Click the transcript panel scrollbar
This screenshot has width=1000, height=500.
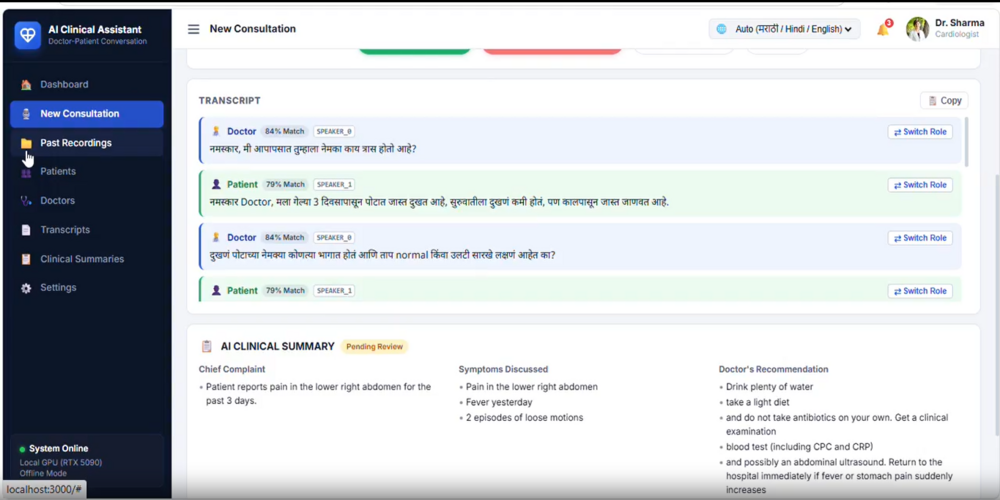pos(967,142)
